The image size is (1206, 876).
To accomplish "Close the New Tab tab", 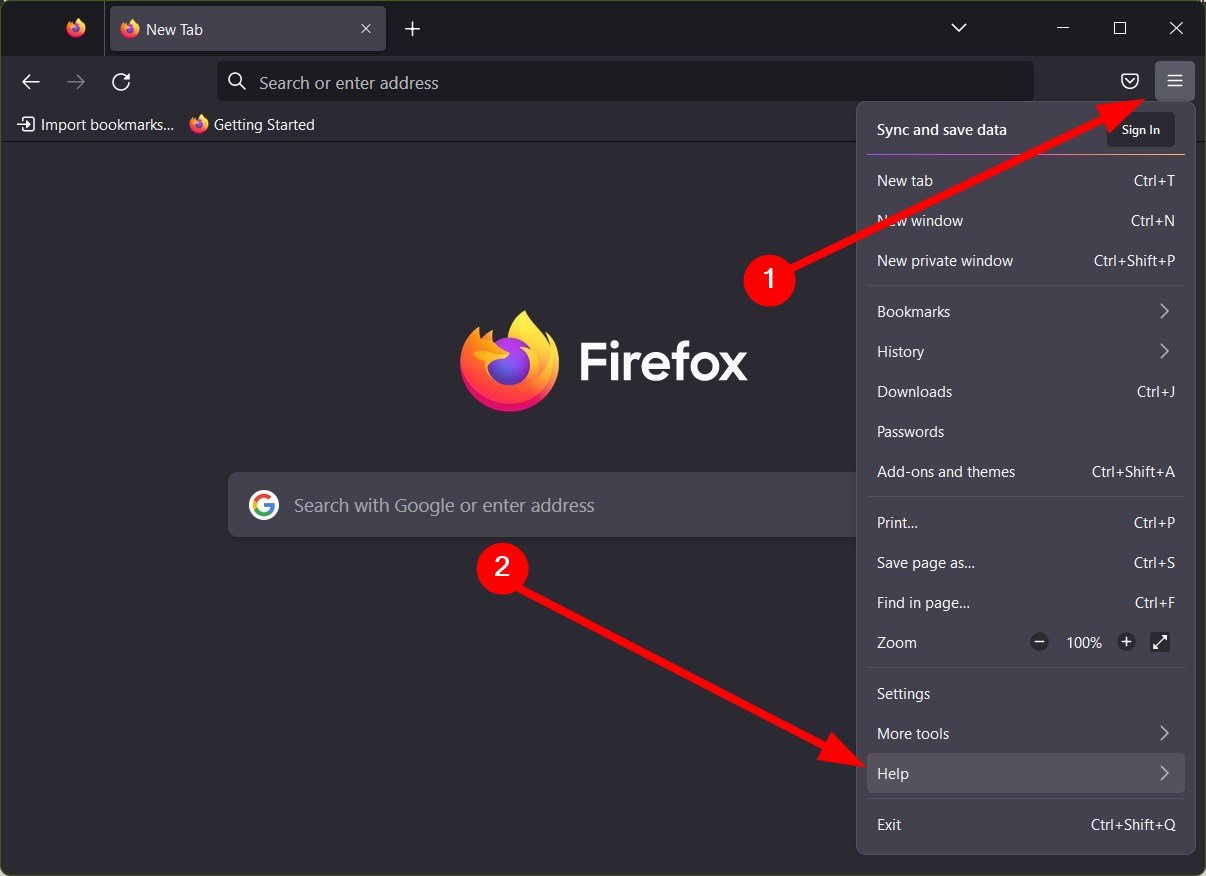I will click(366, 29).
